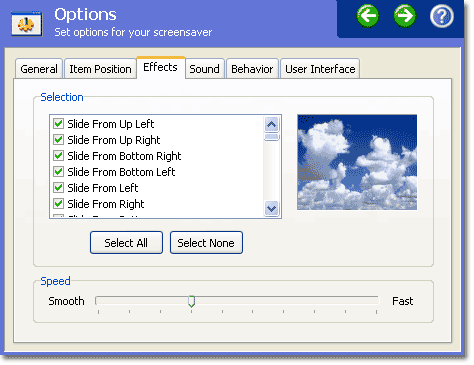This screenshot has width=474, height=365.
Task: Click the Select All button
Action: click(126, 243)
